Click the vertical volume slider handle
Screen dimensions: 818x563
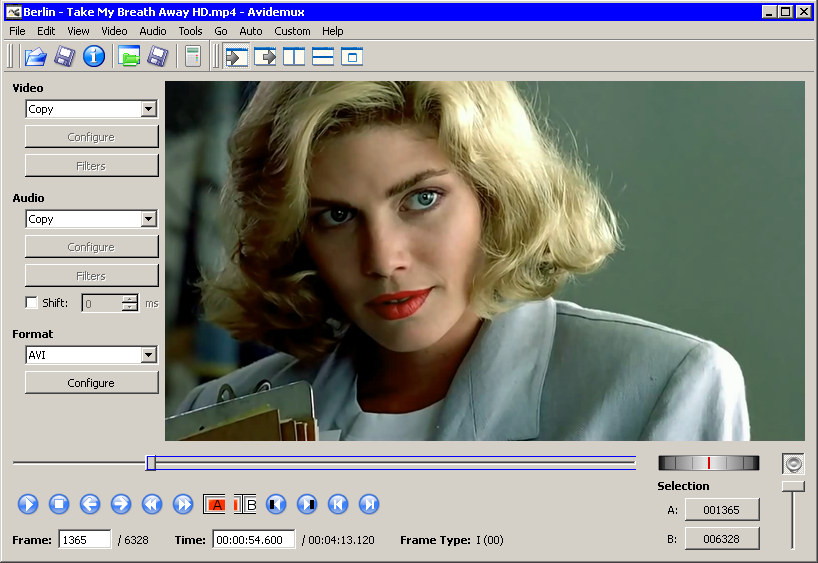(793, 487)
